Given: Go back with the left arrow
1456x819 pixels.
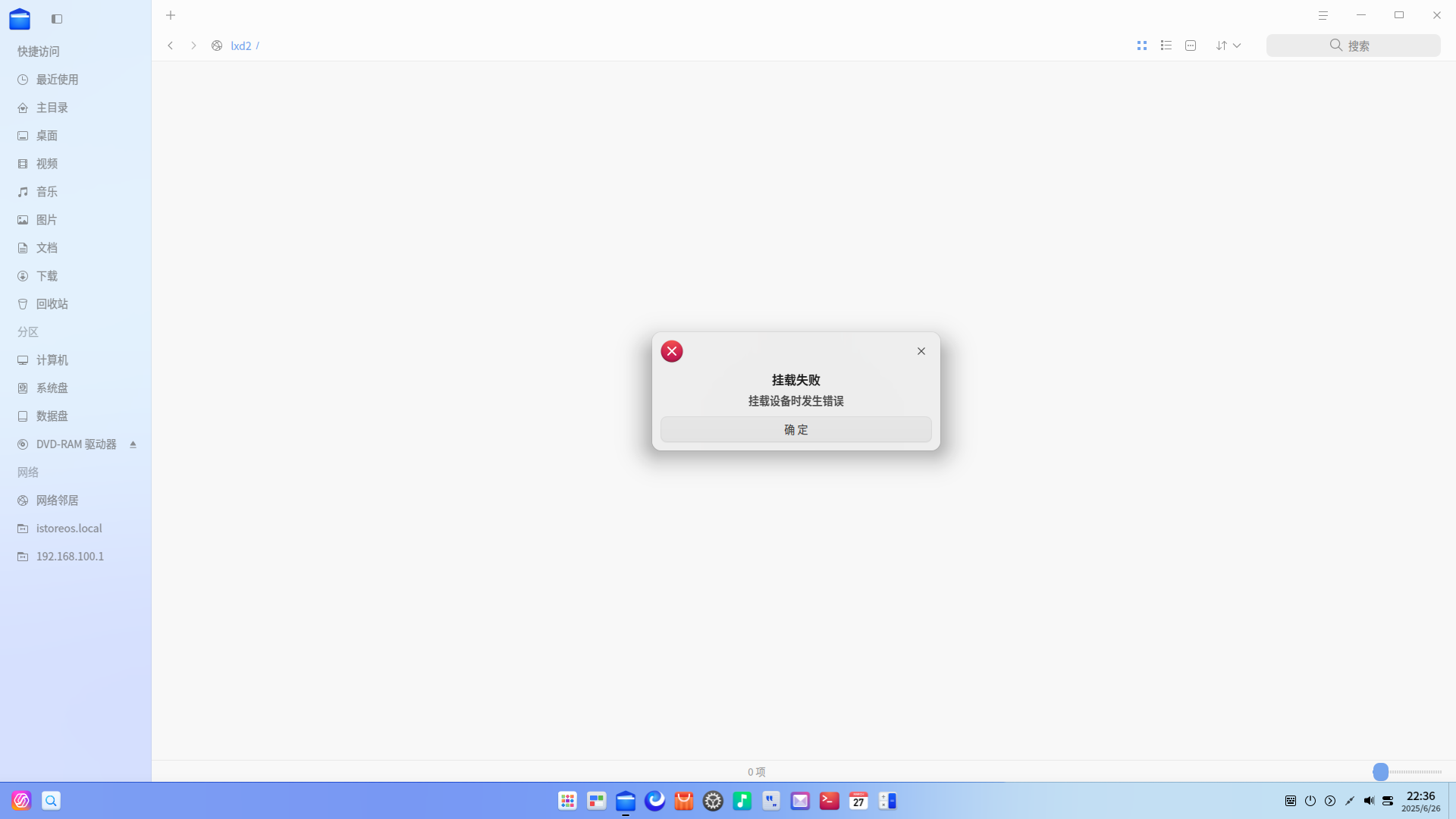Looking at the screenshot, I should coord(171,45).
